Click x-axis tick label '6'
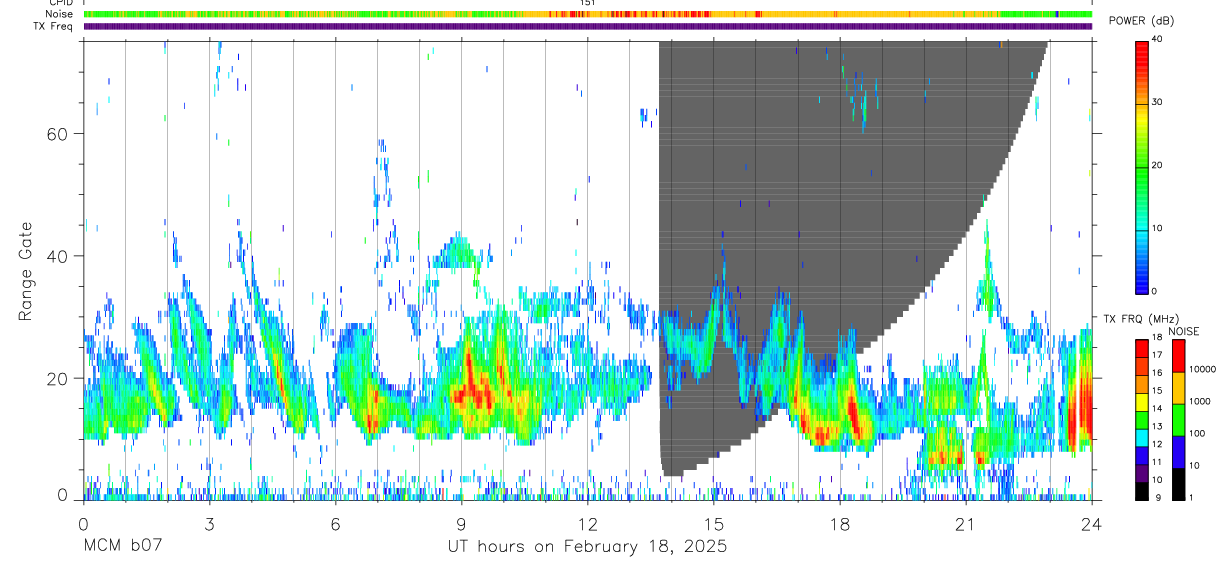The image size is (1228, 567). coord(335,524)
